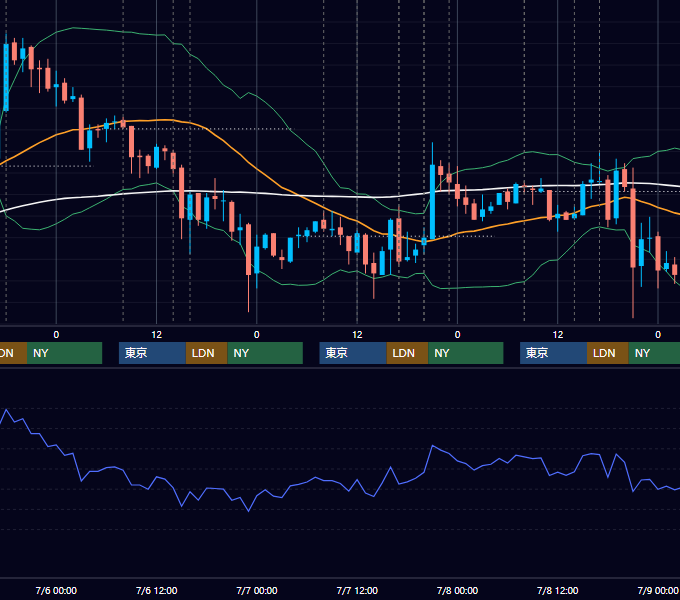Click the 7/7 00:00 date label

click(x=257, y=590)
